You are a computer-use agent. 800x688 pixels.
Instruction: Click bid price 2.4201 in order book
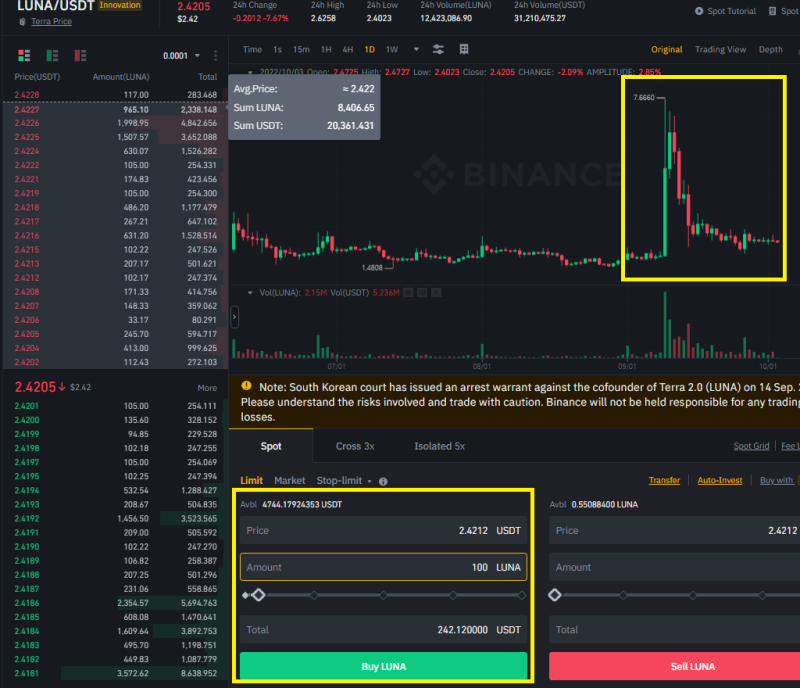pos(27,406)
